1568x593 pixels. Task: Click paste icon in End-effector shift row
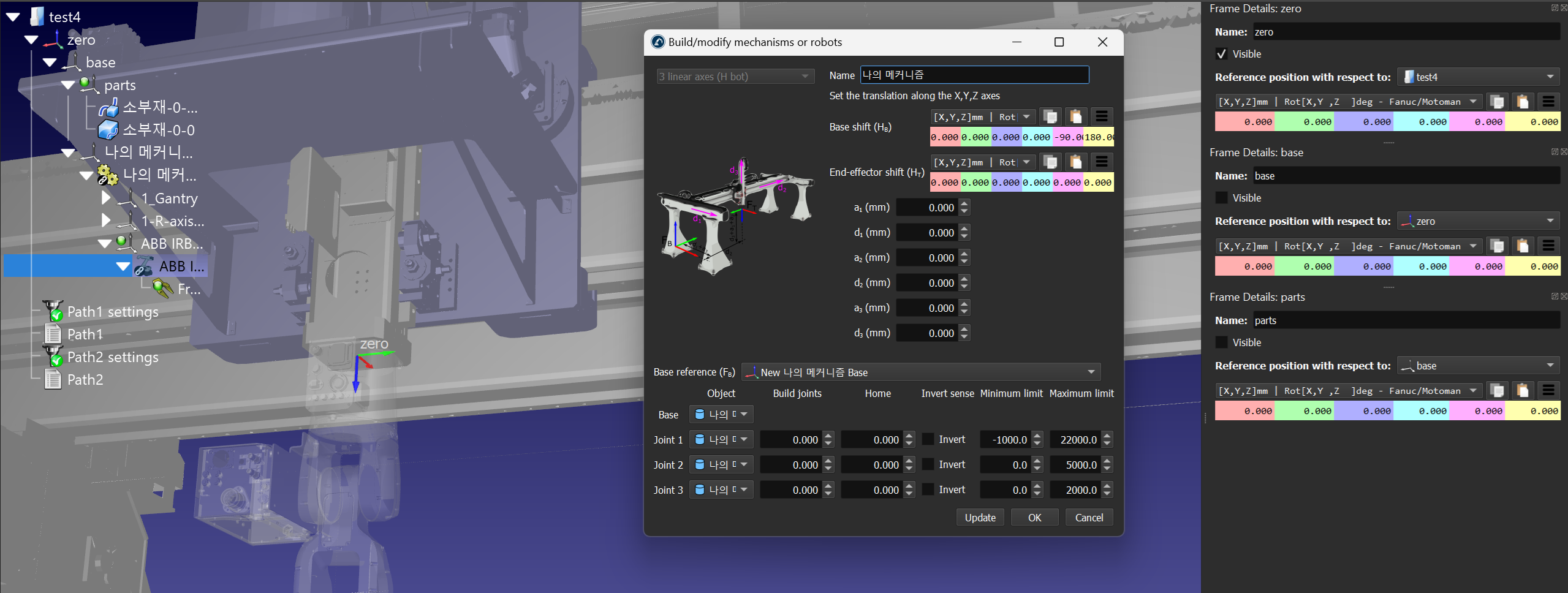pos(1075,162)
